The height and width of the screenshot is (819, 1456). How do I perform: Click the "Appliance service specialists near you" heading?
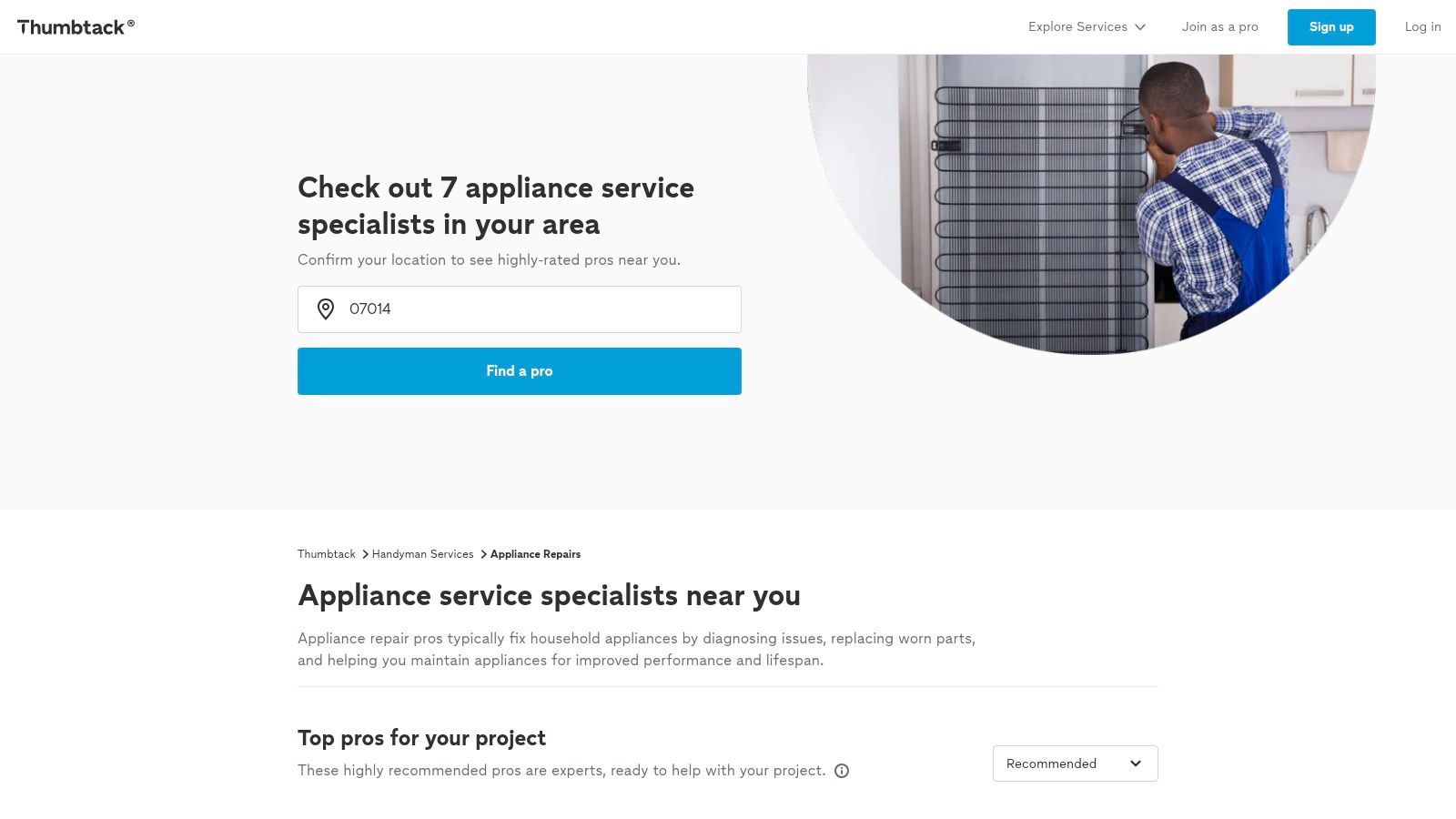[x=549, y=595]
